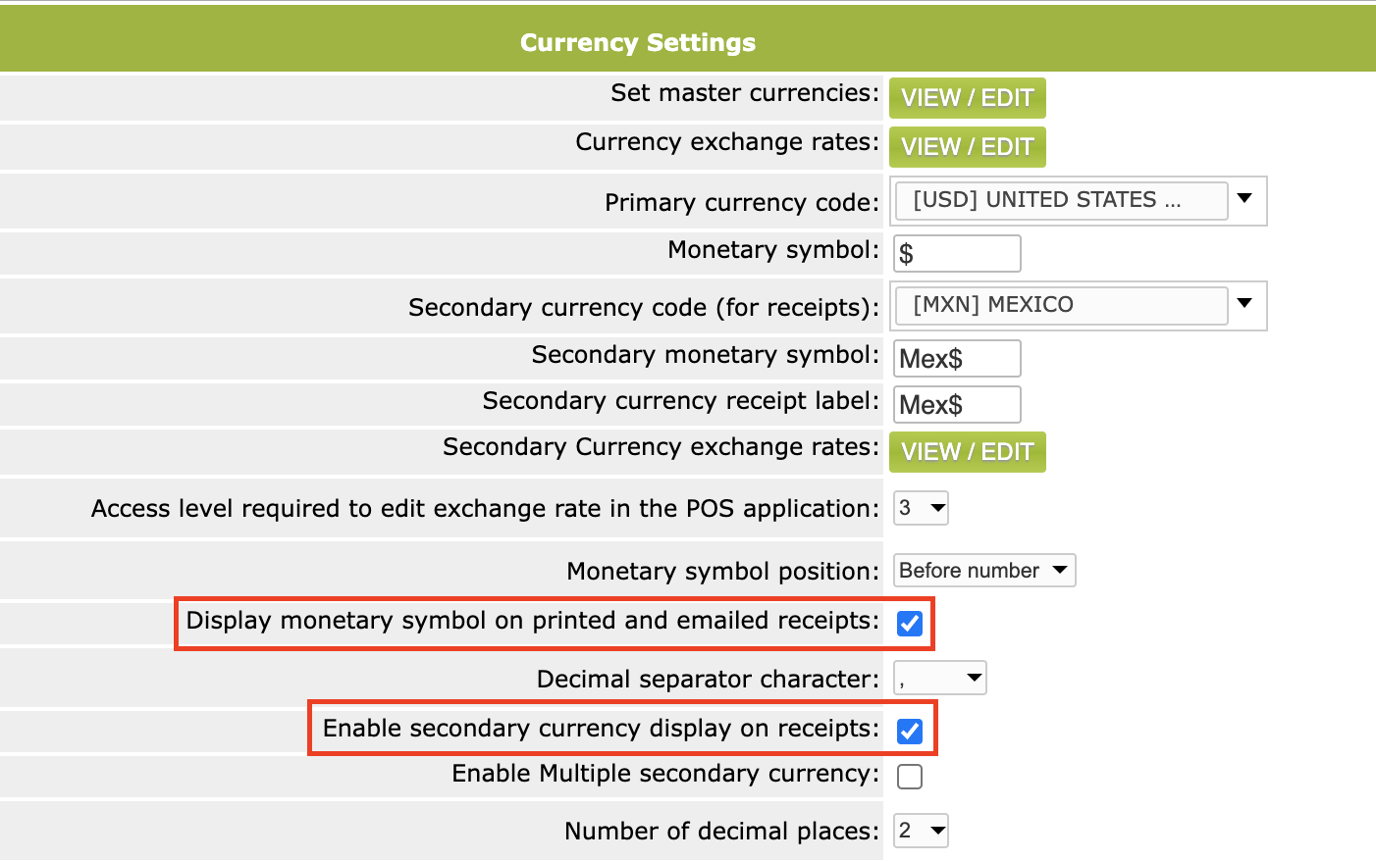
Task: Select the secondary currency receipt label field
Action: pos(955,404)
